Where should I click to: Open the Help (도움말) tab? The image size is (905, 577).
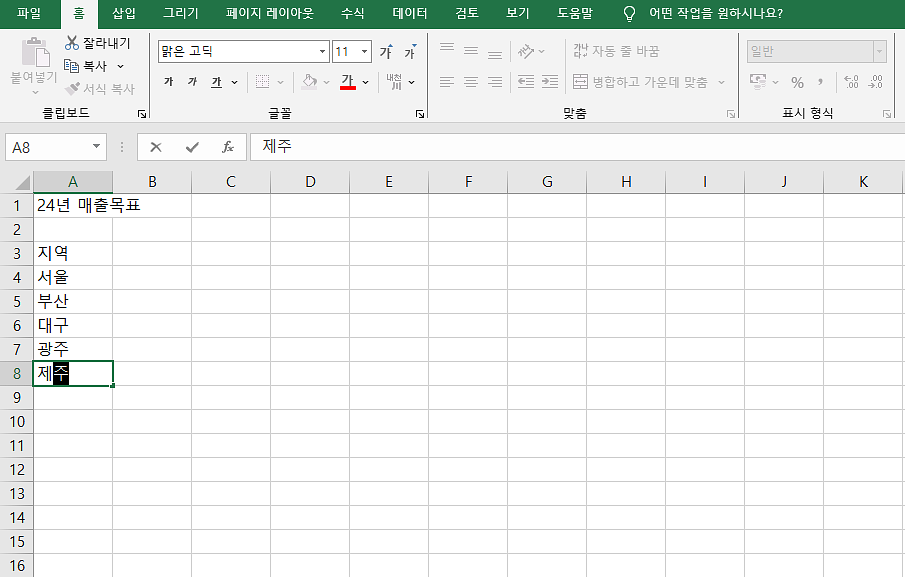pyautogui.click(x=574, y=13)
